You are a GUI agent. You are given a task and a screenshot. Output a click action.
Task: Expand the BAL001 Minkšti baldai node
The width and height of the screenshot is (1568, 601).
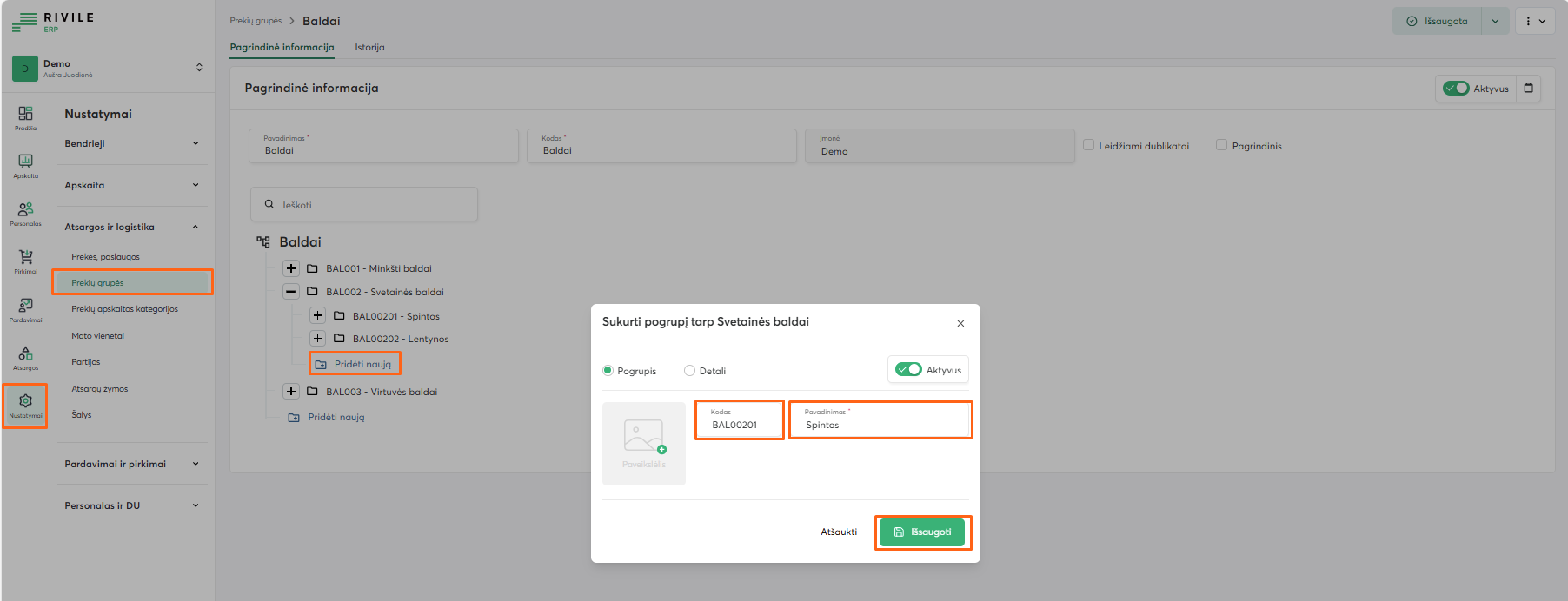[291, 268]
